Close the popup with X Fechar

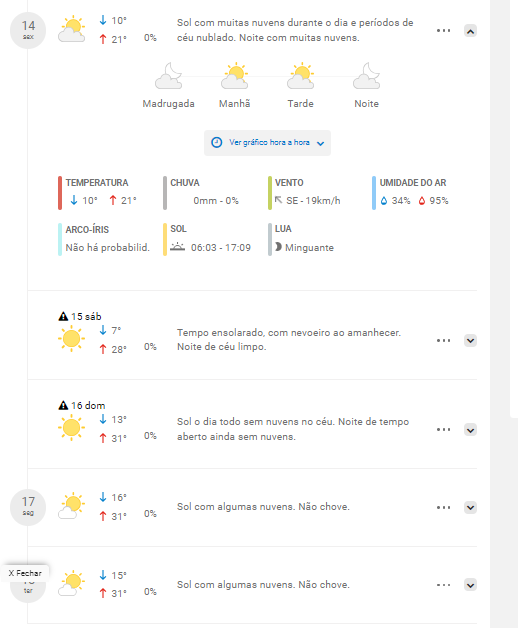tap(25, 573)
